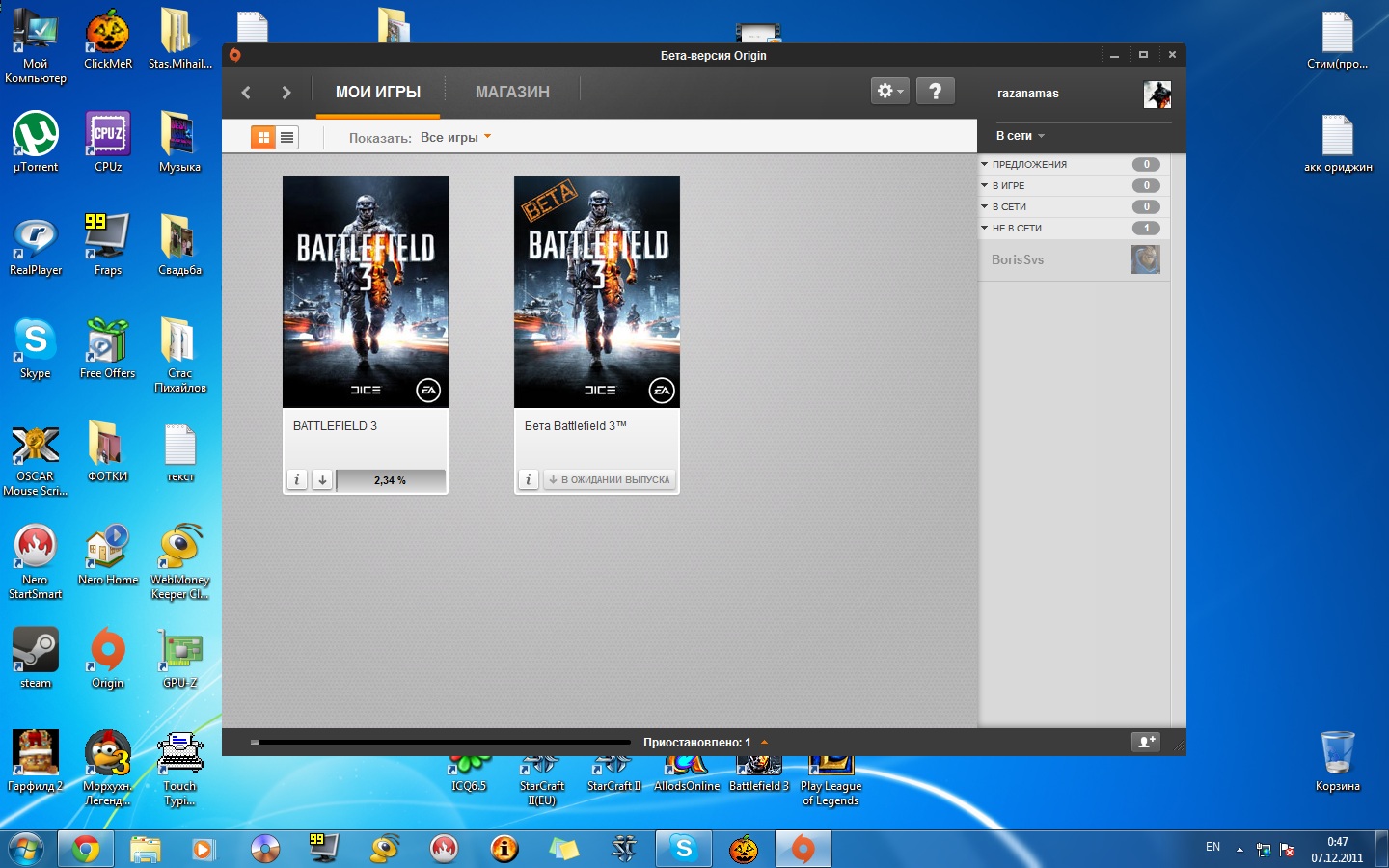Switch to the МАГАЗИН tab
This screenshot has width=1389, height=868.
tap(512, 92)
